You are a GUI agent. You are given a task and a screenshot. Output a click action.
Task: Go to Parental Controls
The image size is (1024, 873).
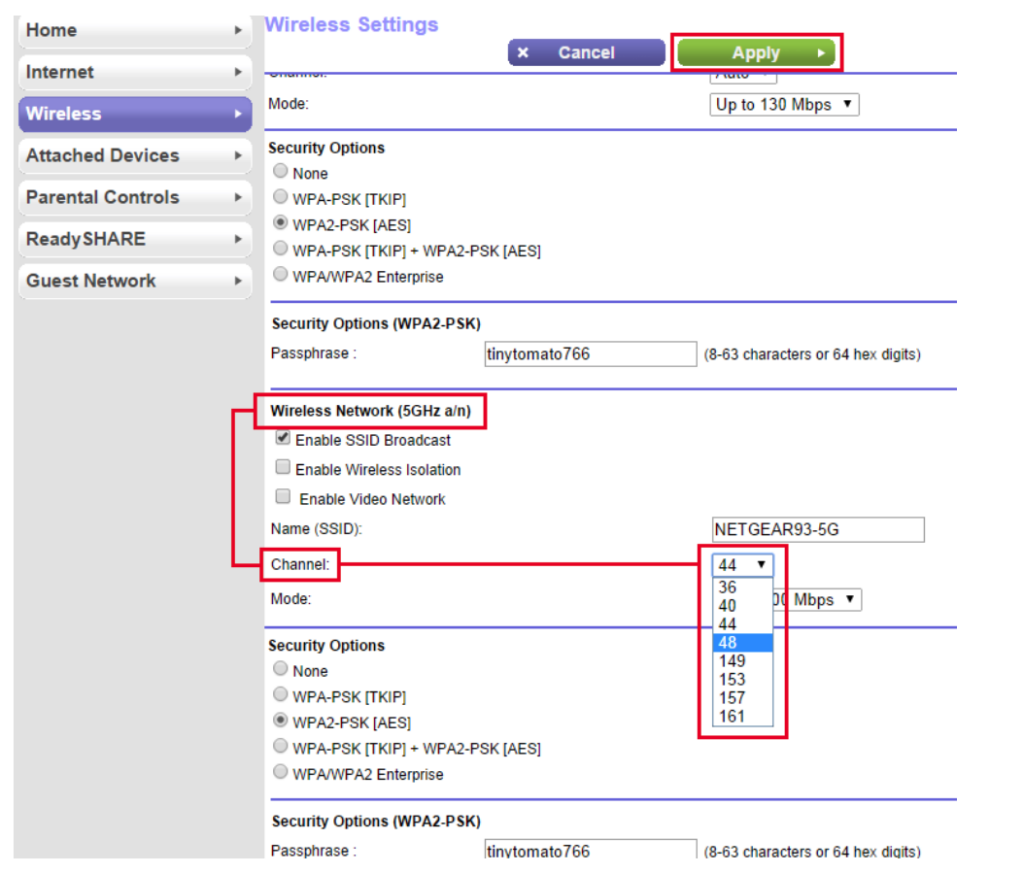[134, 198]
